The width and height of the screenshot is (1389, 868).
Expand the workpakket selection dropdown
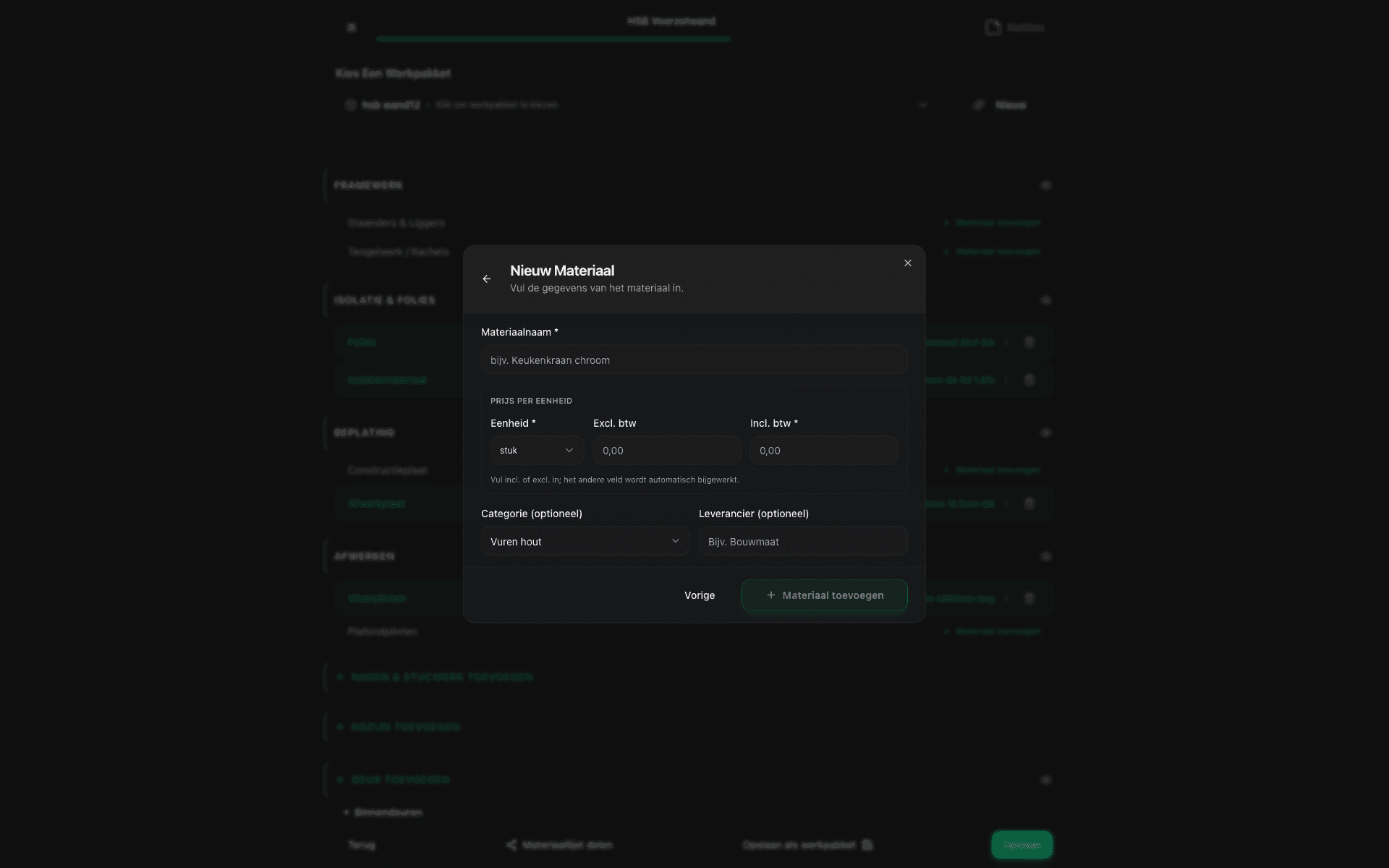tap(923, 105)
